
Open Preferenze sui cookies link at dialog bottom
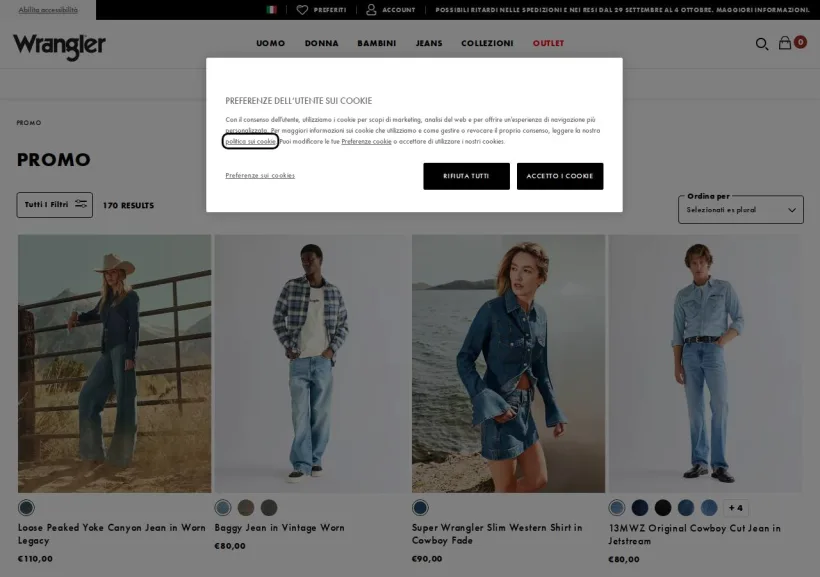point(260,175)
